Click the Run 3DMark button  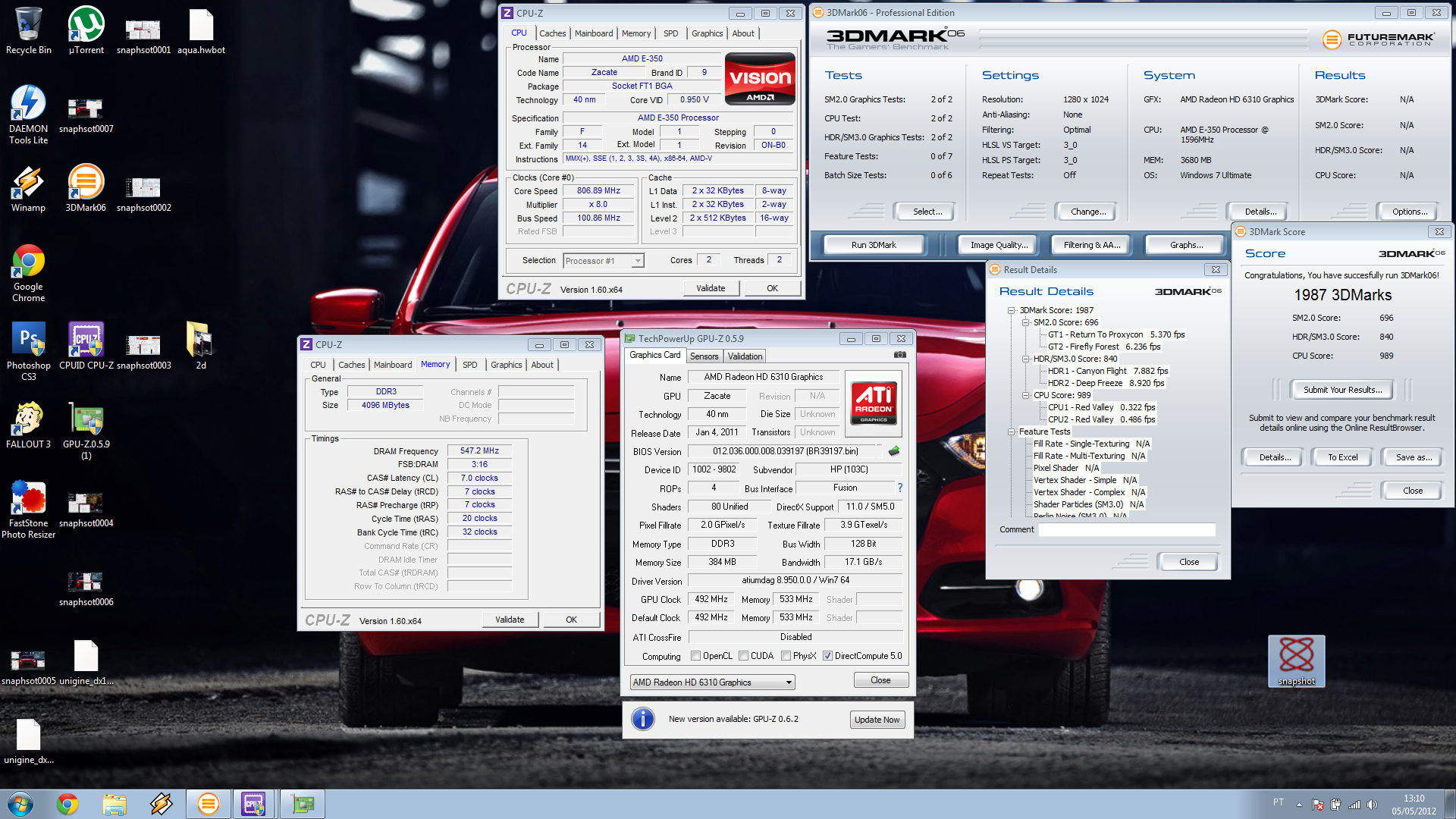pyautogui.click(x=874, y=245)
